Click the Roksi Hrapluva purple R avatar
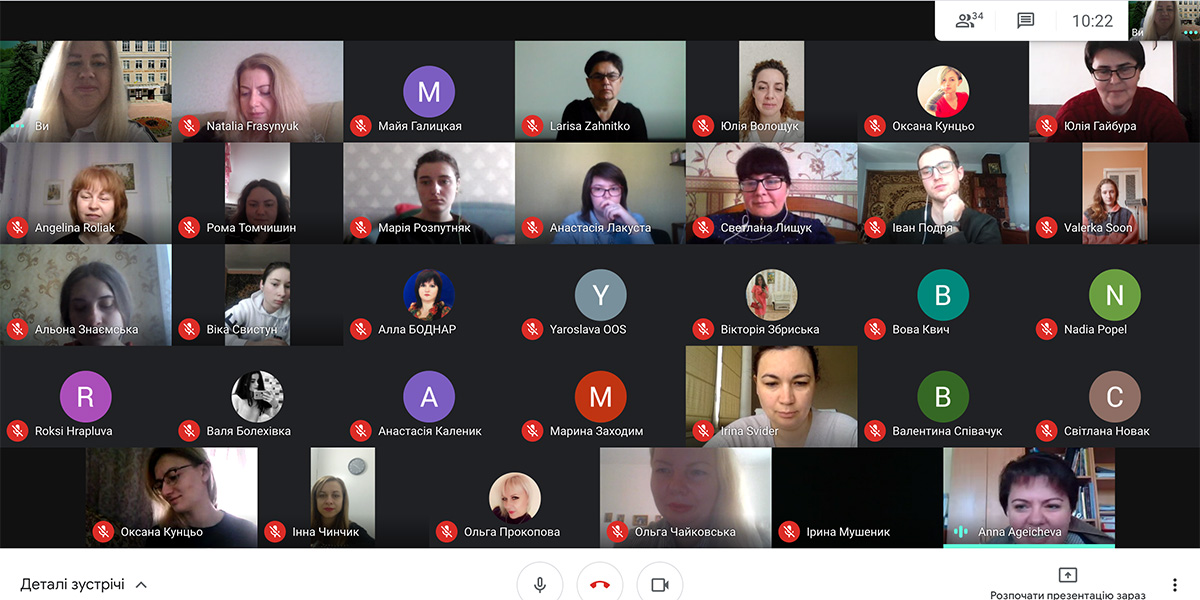The height and width of the screenshot is (600, 1200). 86,397
